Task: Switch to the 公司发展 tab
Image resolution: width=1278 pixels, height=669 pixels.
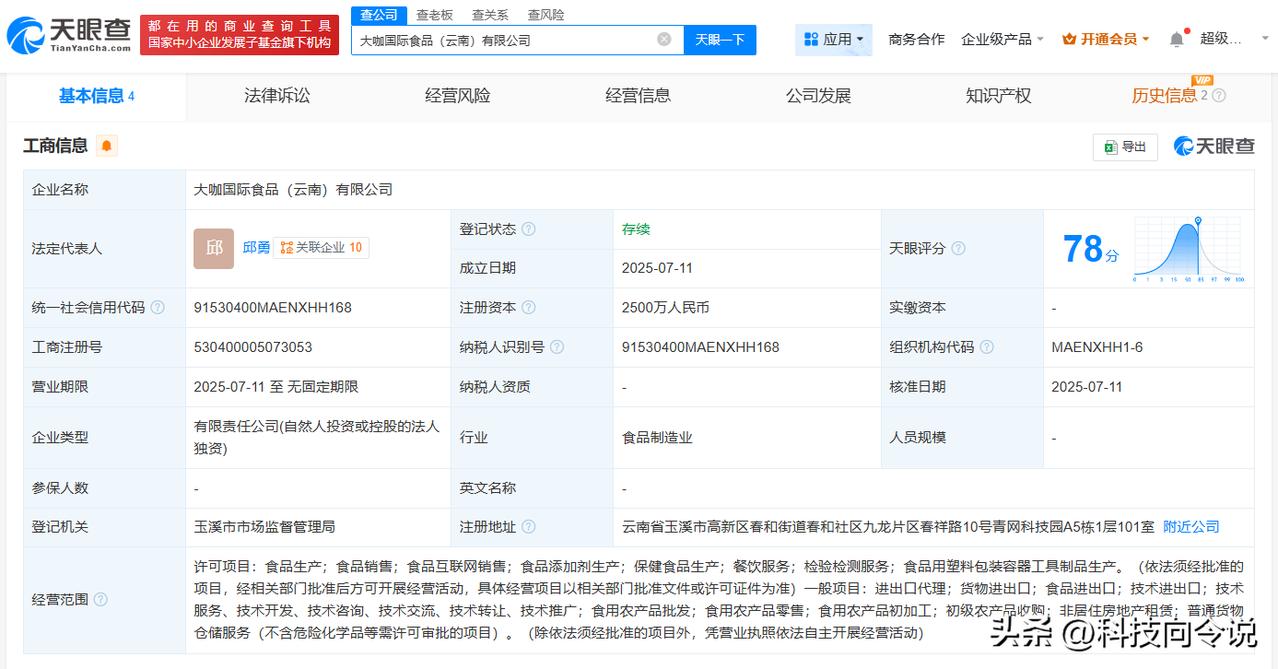Action: 818,96
